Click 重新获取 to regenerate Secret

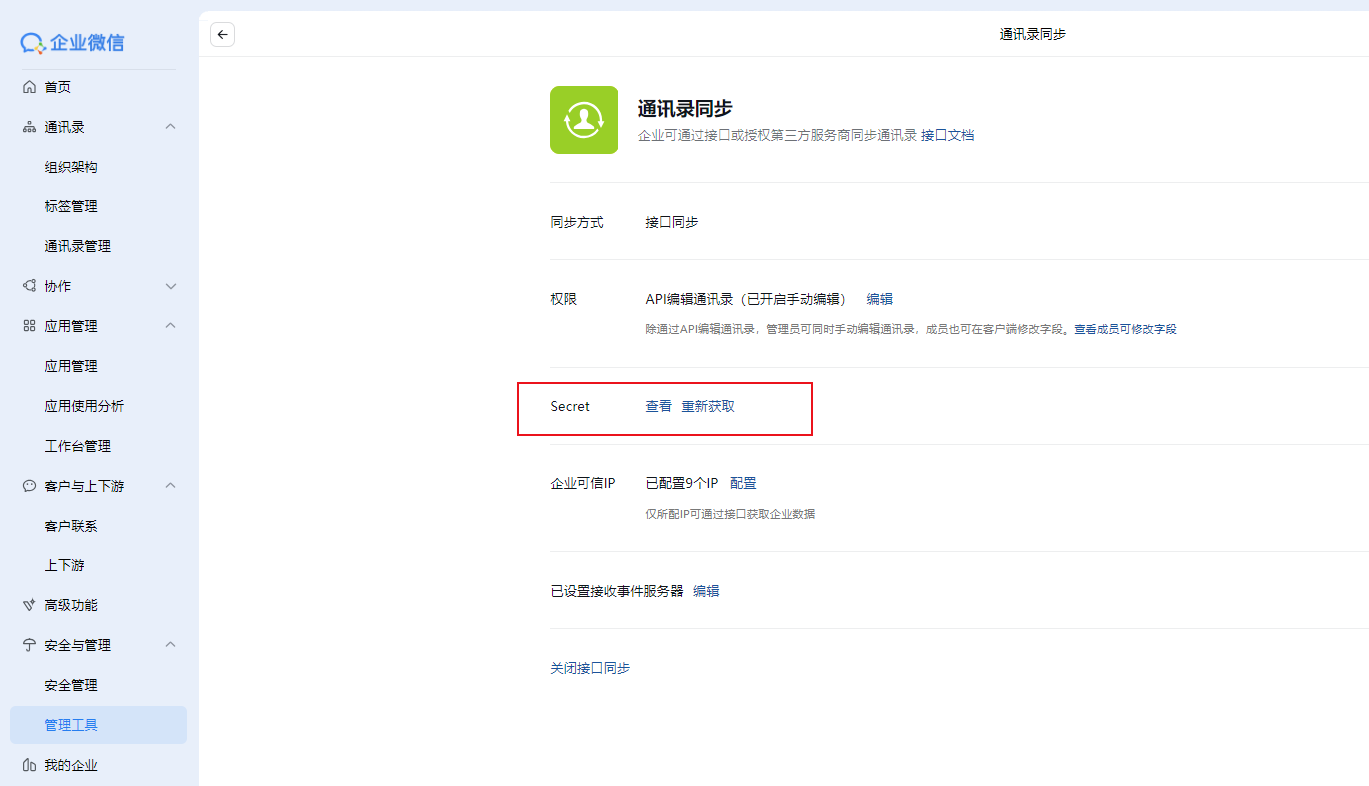(708, 407)
